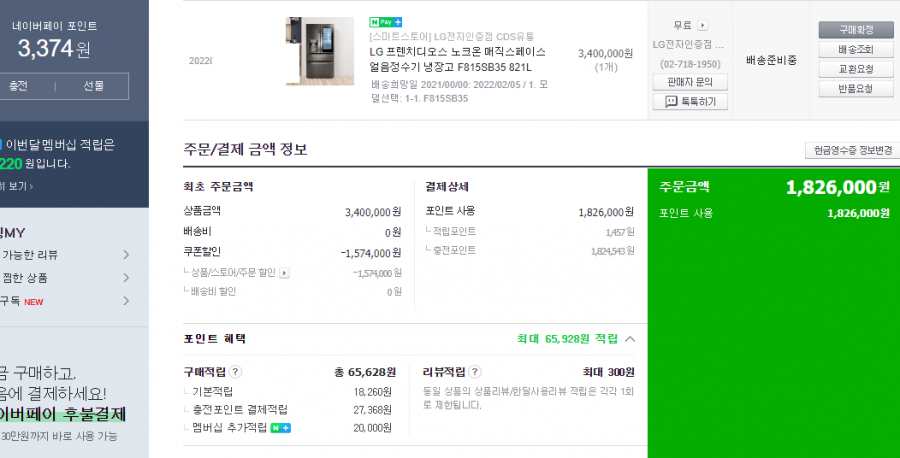Select the 선물 option under Naver Pay points
The width and height of the screenshot is (900, 458).
[94, 86]
